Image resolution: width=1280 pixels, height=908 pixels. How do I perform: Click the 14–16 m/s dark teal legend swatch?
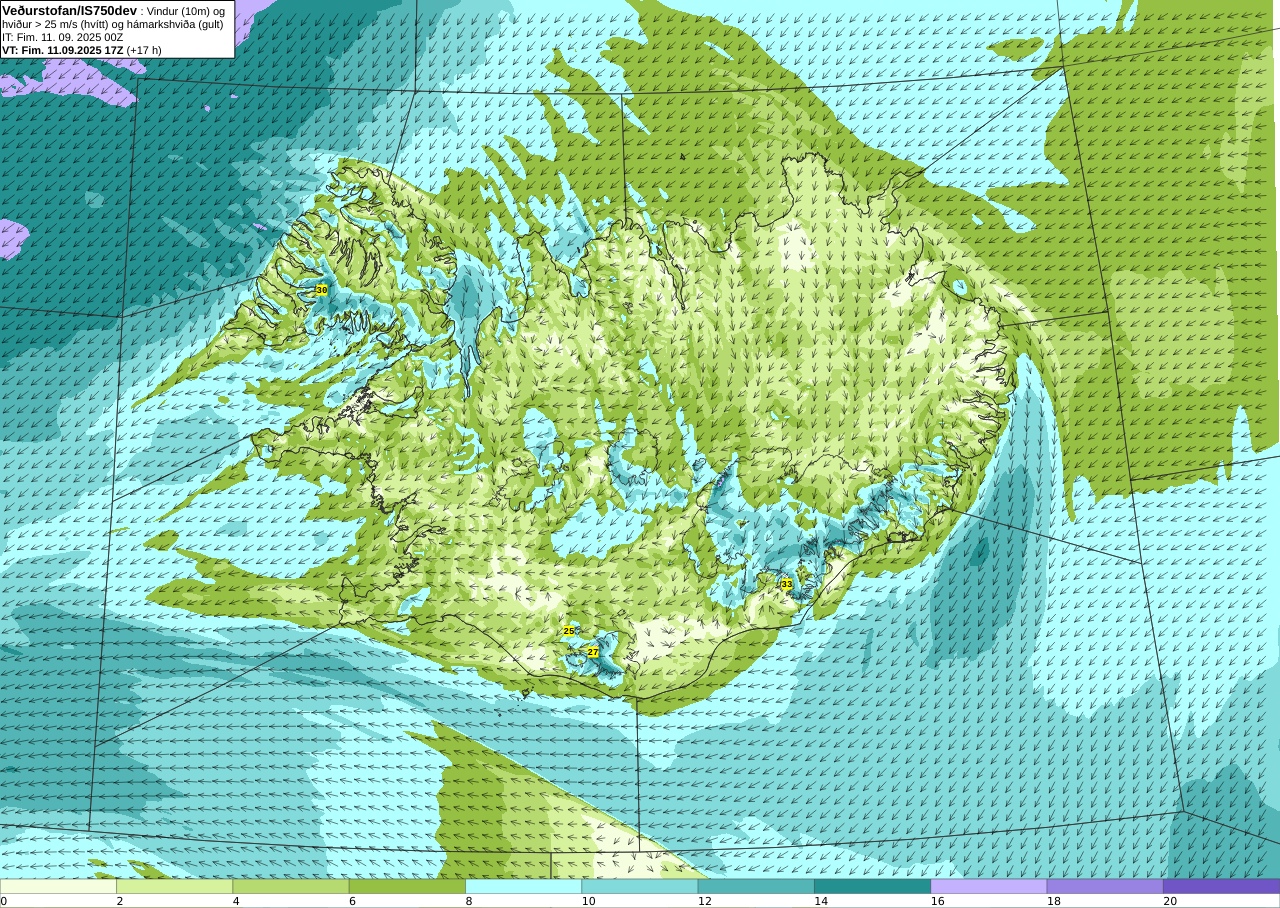pyautogui.click(x=872, y=886)
